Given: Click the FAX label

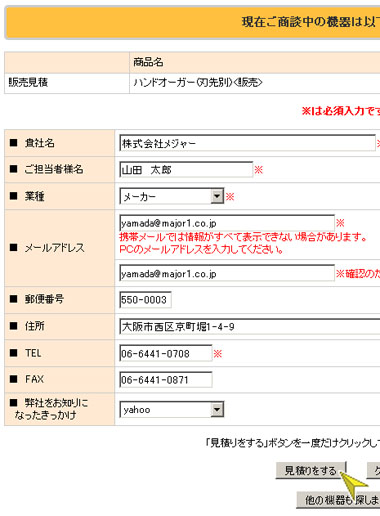Looking at the screenshot, I should click(x=34, y=379).
